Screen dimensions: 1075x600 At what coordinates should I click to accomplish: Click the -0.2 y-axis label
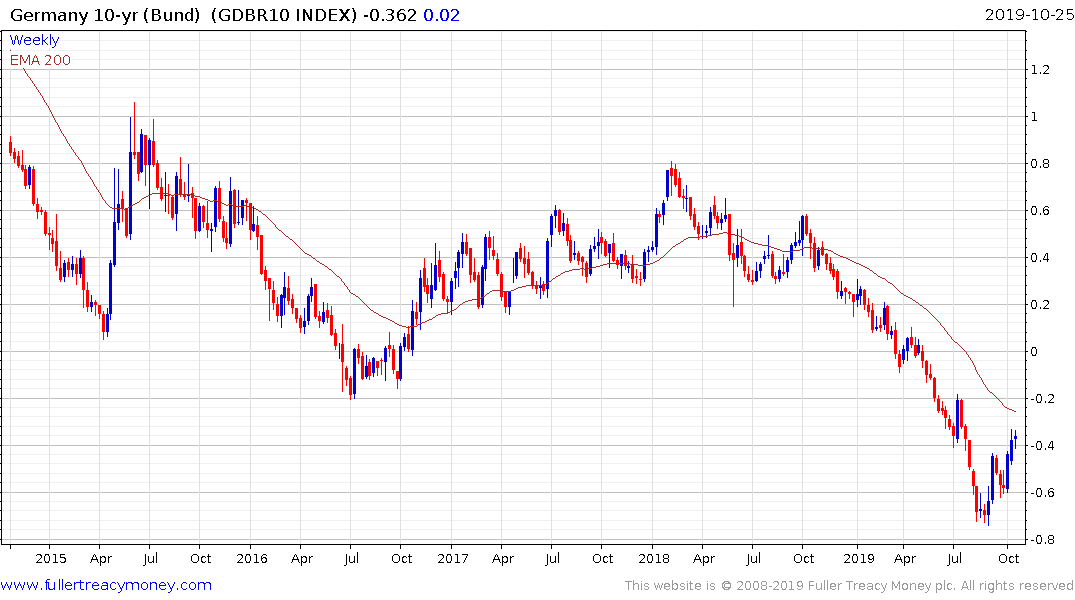coord(1042,398)
